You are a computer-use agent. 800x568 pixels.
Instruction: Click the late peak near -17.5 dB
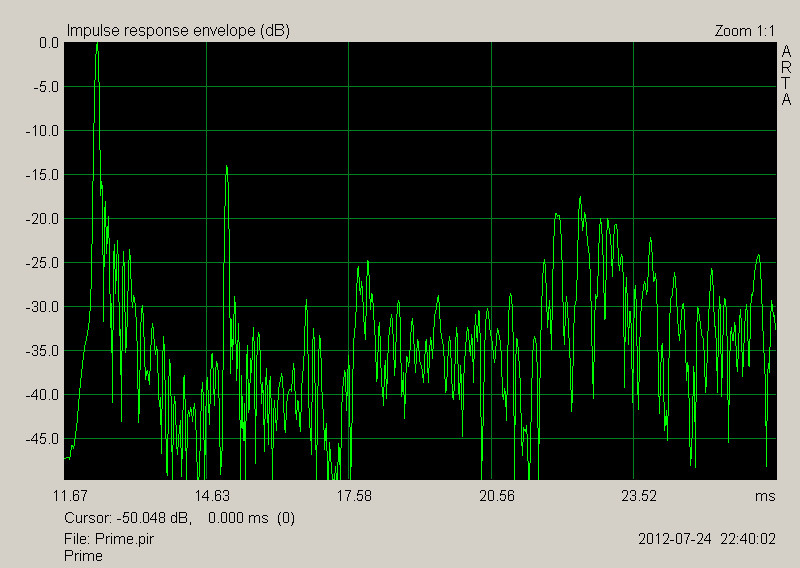tap(580, 198)
